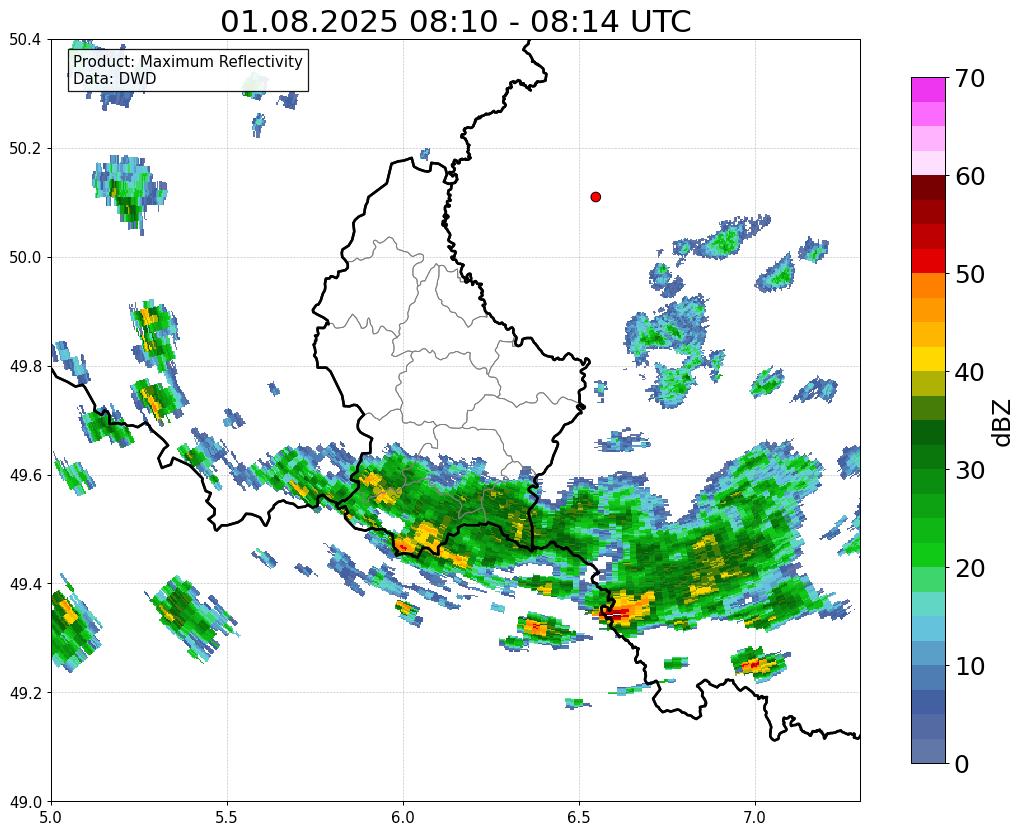Click the colorbar tick label 70

click(x=970, y=78)
